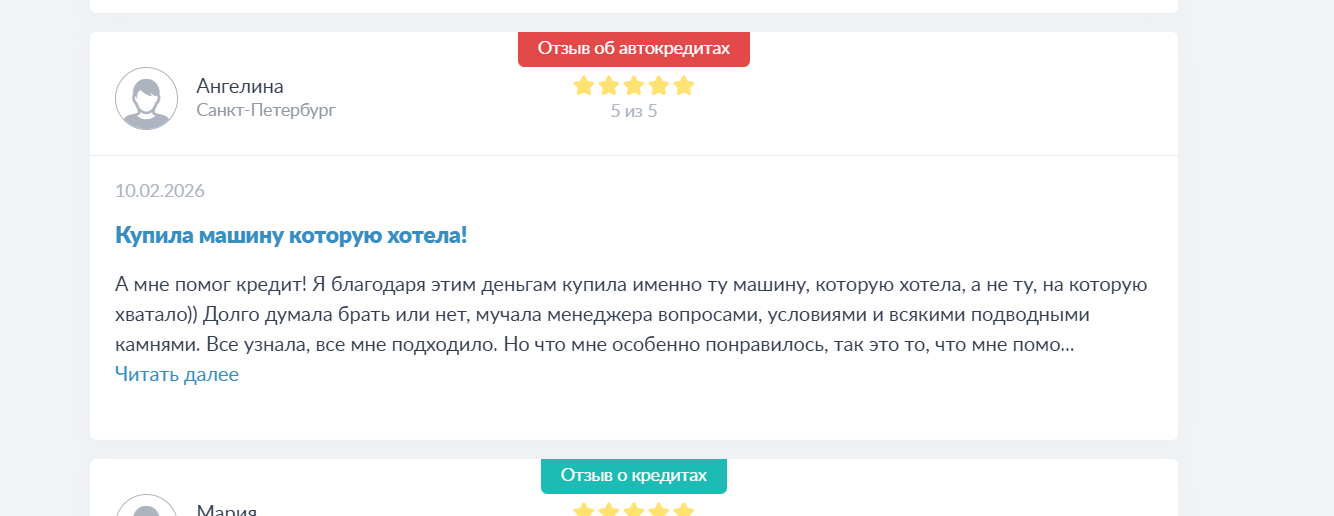Image resolution: width=1334 pixels, height=516 pixels.
Task: Expand the review with "Читать далее"
Action: pos(177,374)
